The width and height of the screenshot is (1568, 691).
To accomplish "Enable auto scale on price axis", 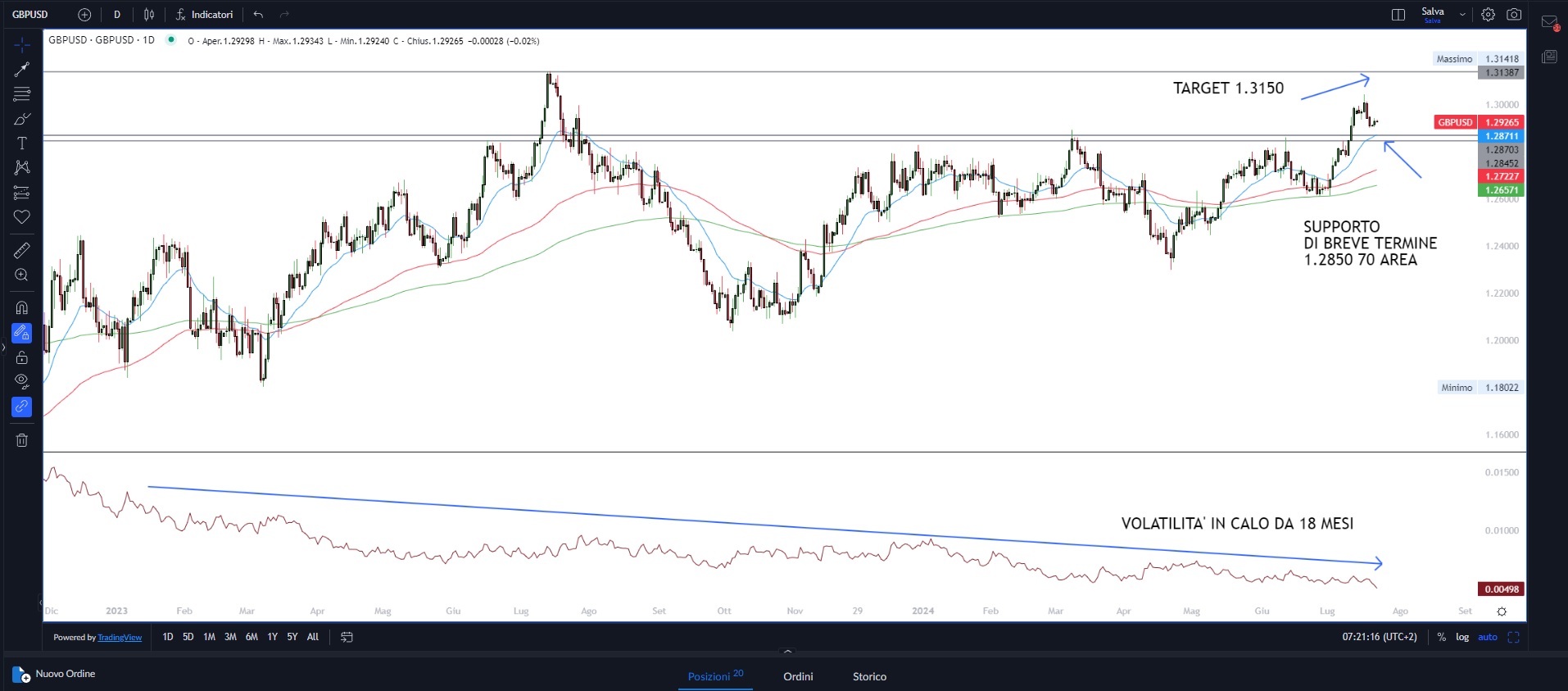I will 1488,637.
